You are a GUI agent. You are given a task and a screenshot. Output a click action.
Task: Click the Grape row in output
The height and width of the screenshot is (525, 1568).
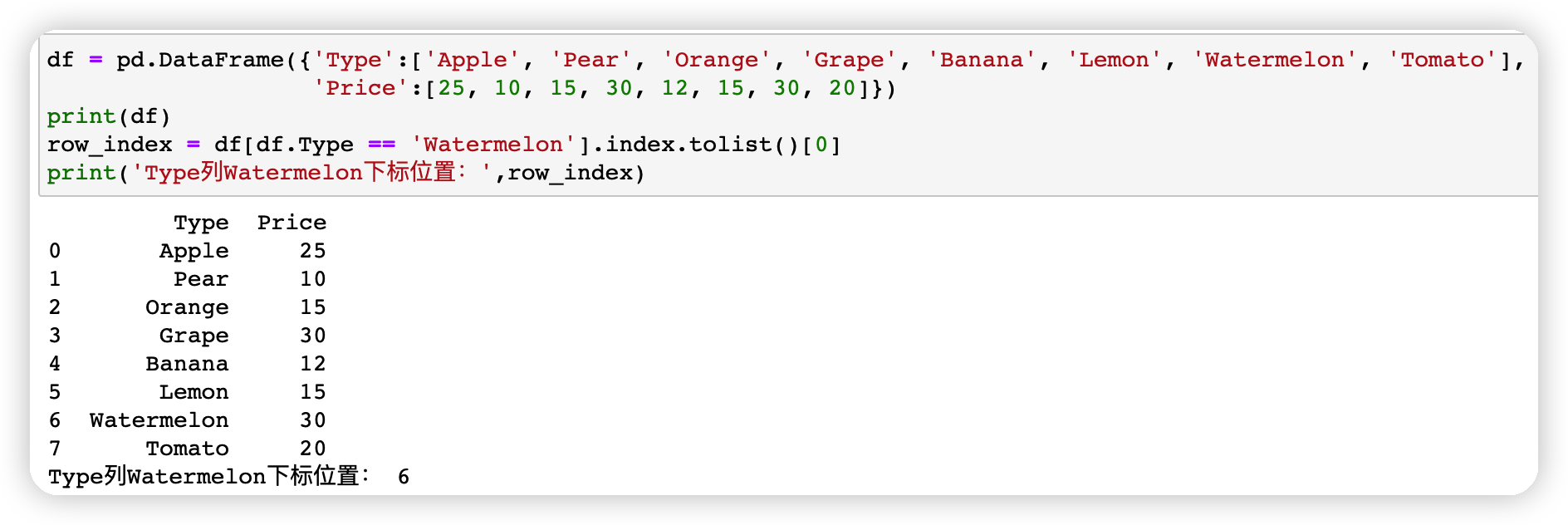click(x=187, y=336)
